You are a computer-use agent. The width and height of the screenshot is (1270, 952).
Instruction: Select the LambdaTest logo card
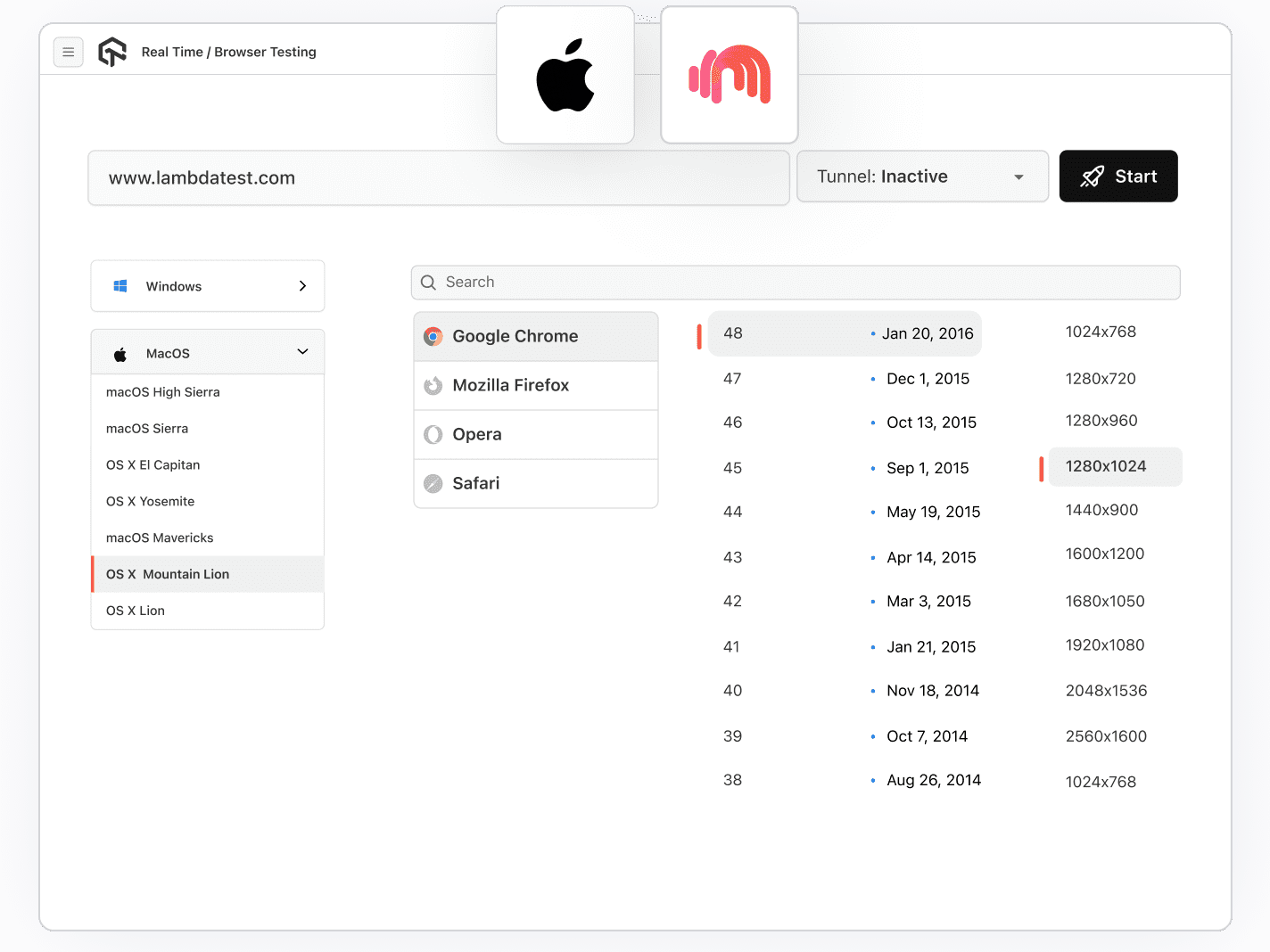point(729,75)
